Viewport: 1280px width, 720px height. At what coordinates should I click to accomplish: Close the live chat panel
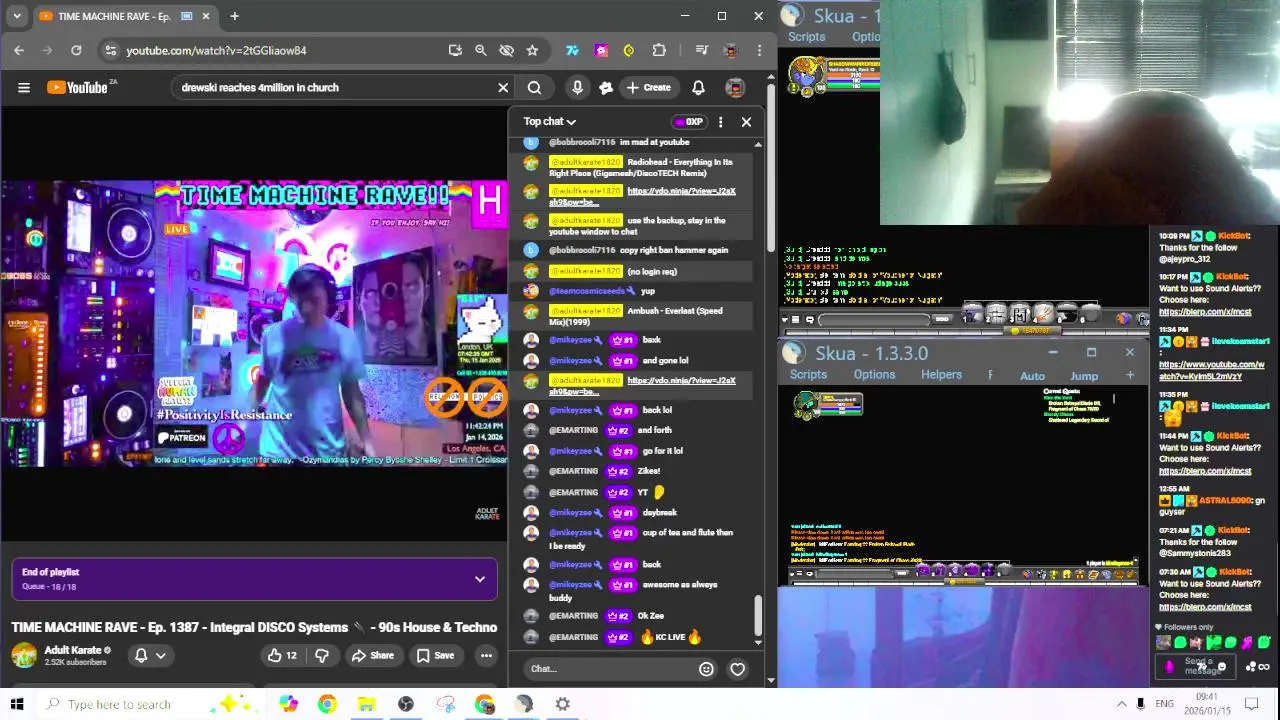tap(746, 122)
